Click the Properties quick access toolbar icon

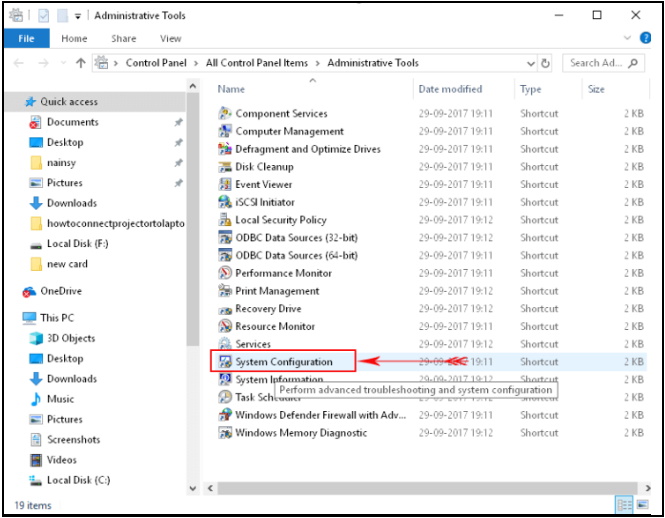pos(43,16)
